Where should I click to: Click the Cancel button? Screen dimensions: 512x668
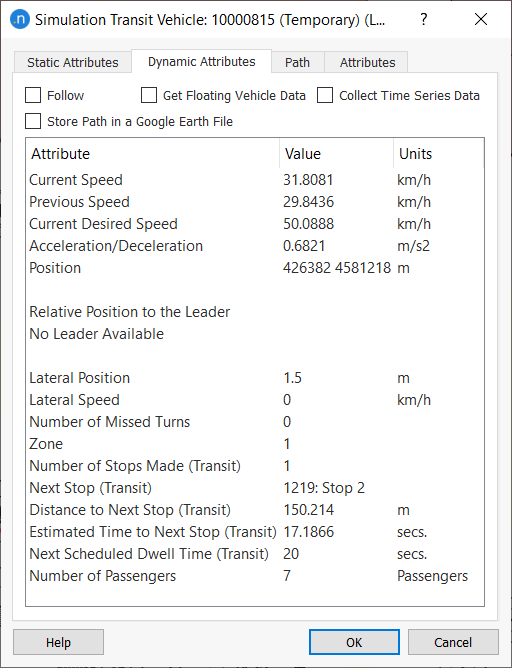point(453,642)
